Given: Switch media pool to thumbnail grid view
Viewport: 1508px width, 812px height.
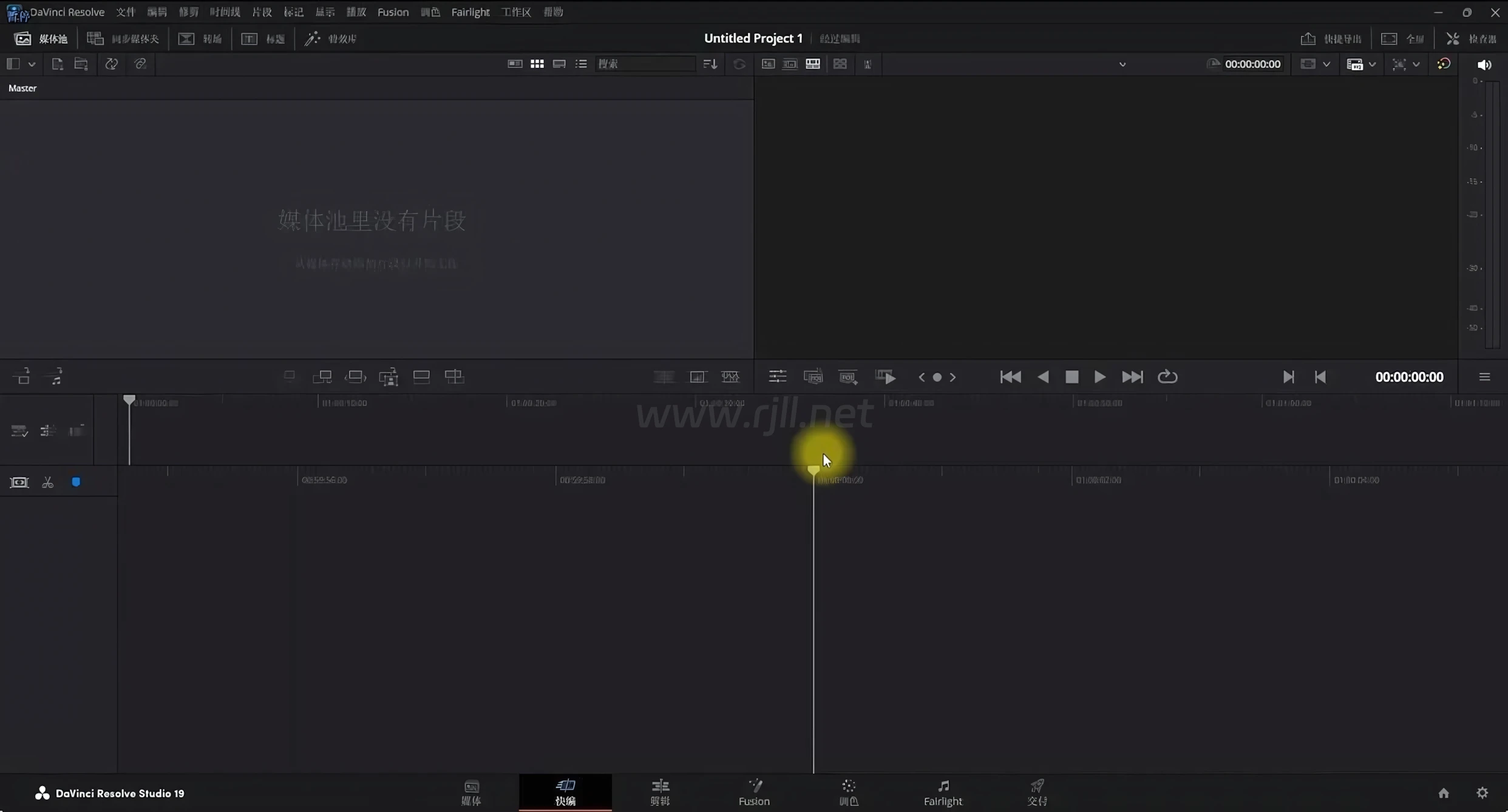Looking at the screenshot, I should (x=537, y=64).
